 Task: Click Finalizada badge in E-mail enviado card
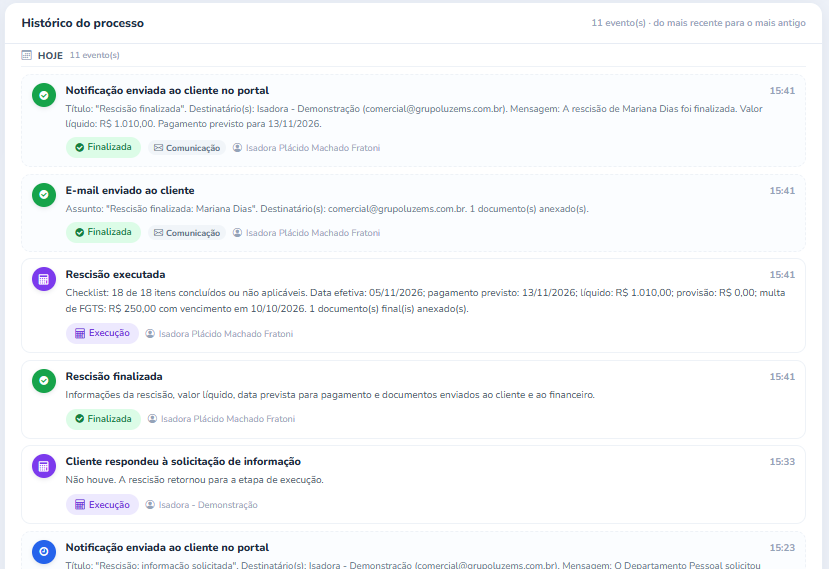104,233
